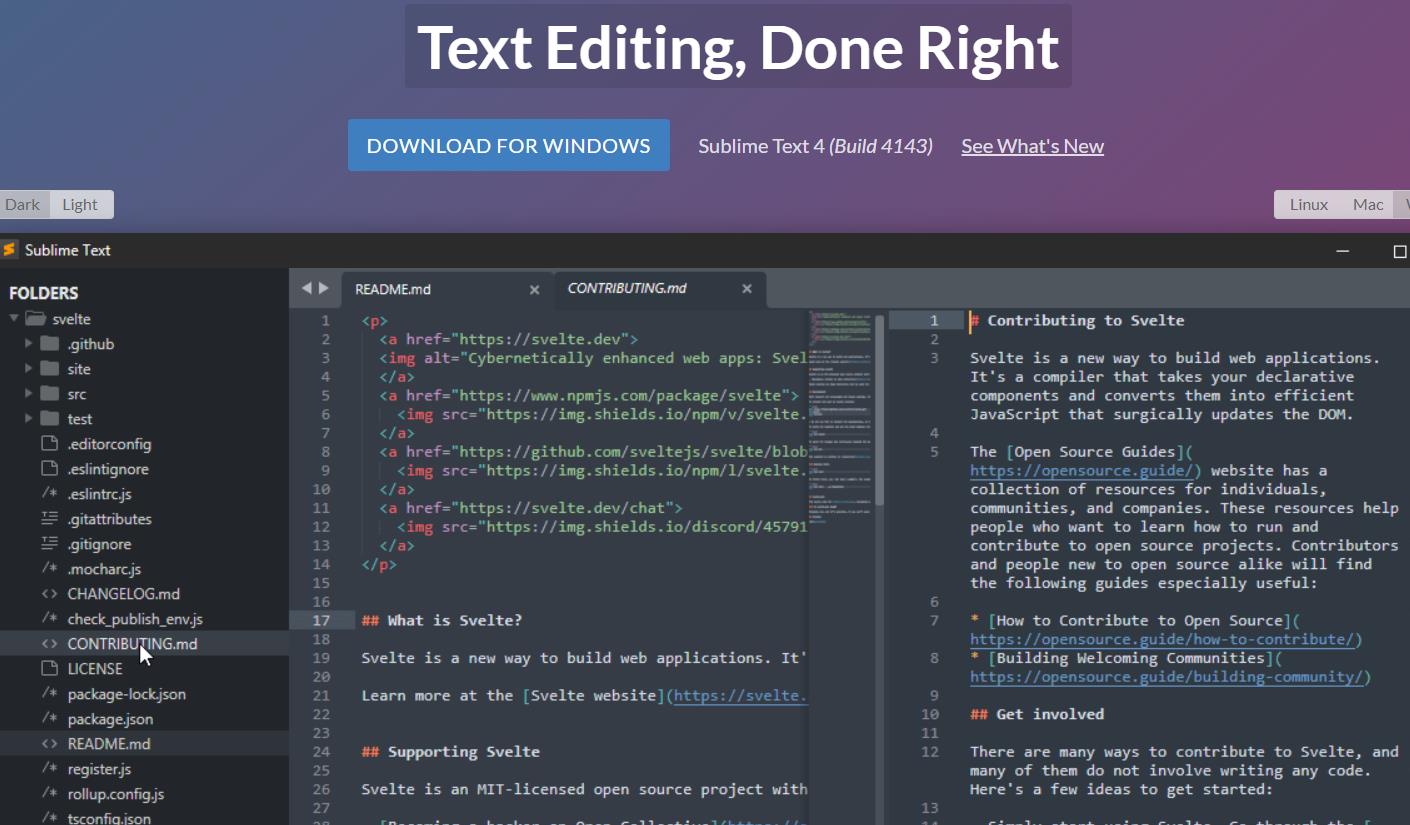Expand the site folder arrow

click(x=28, y=369)
